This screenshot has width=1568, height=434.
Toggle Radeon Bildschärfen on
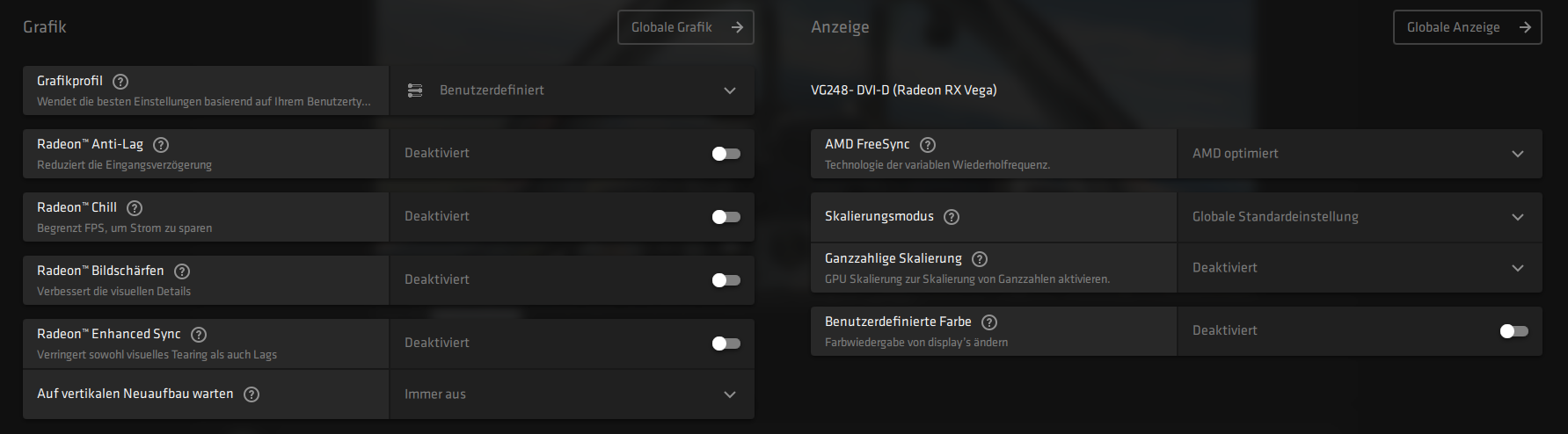726,280
